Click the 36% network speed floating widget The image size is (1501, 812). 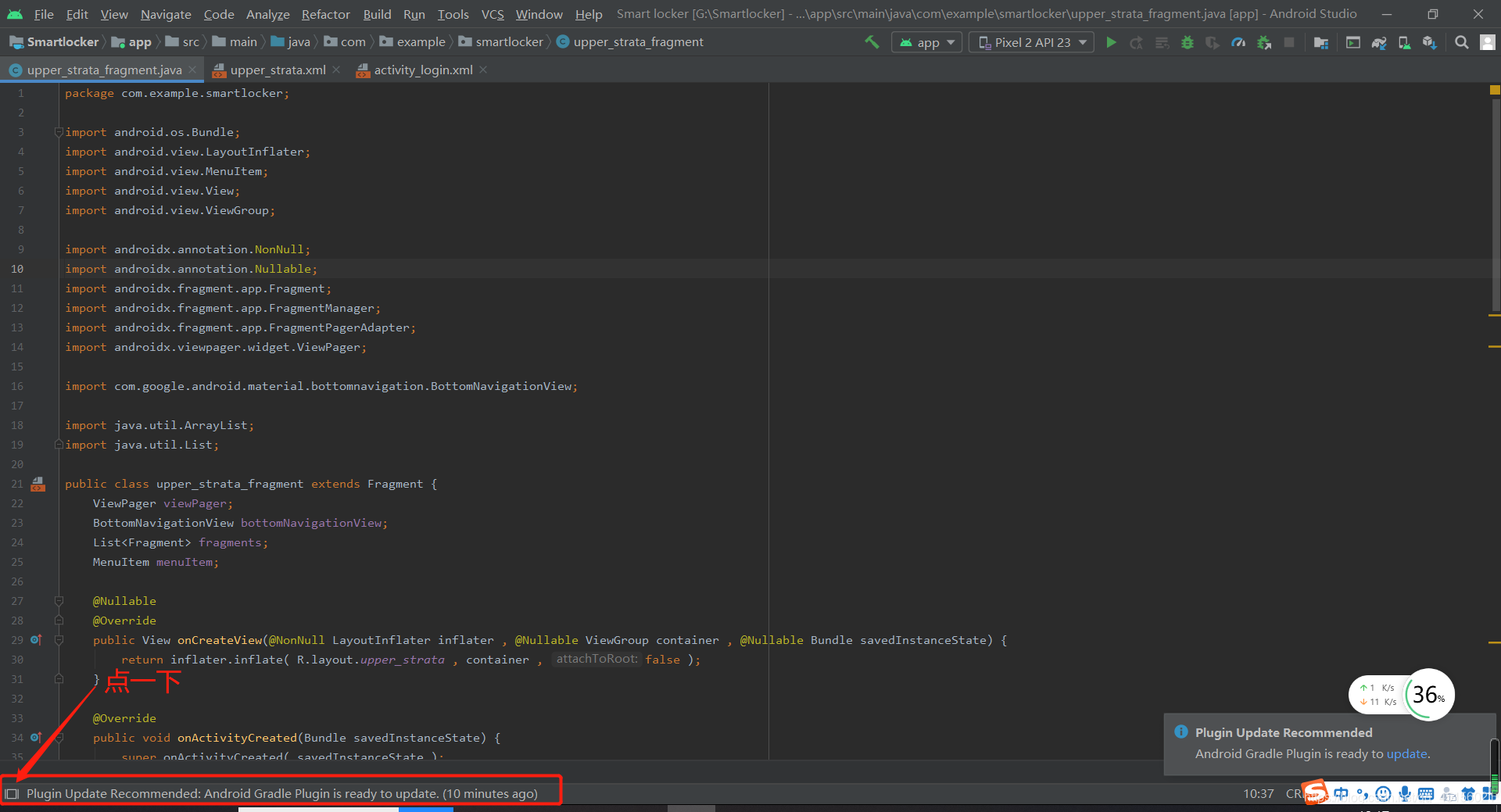[1402, 694]
